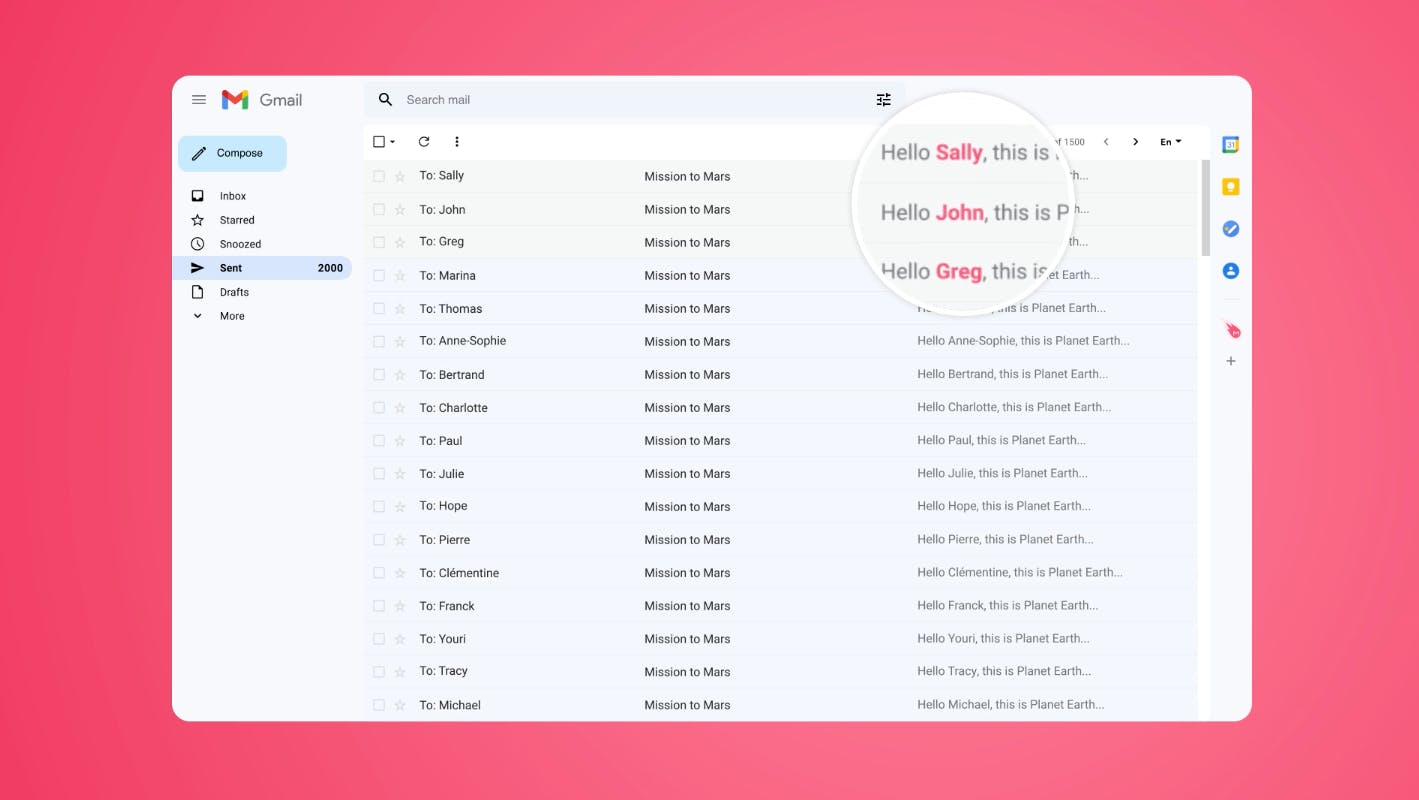Open Google Keep side panel icon
Image resolution: width=1419 pixels, height=800 pixels.
coord(1231,187)
